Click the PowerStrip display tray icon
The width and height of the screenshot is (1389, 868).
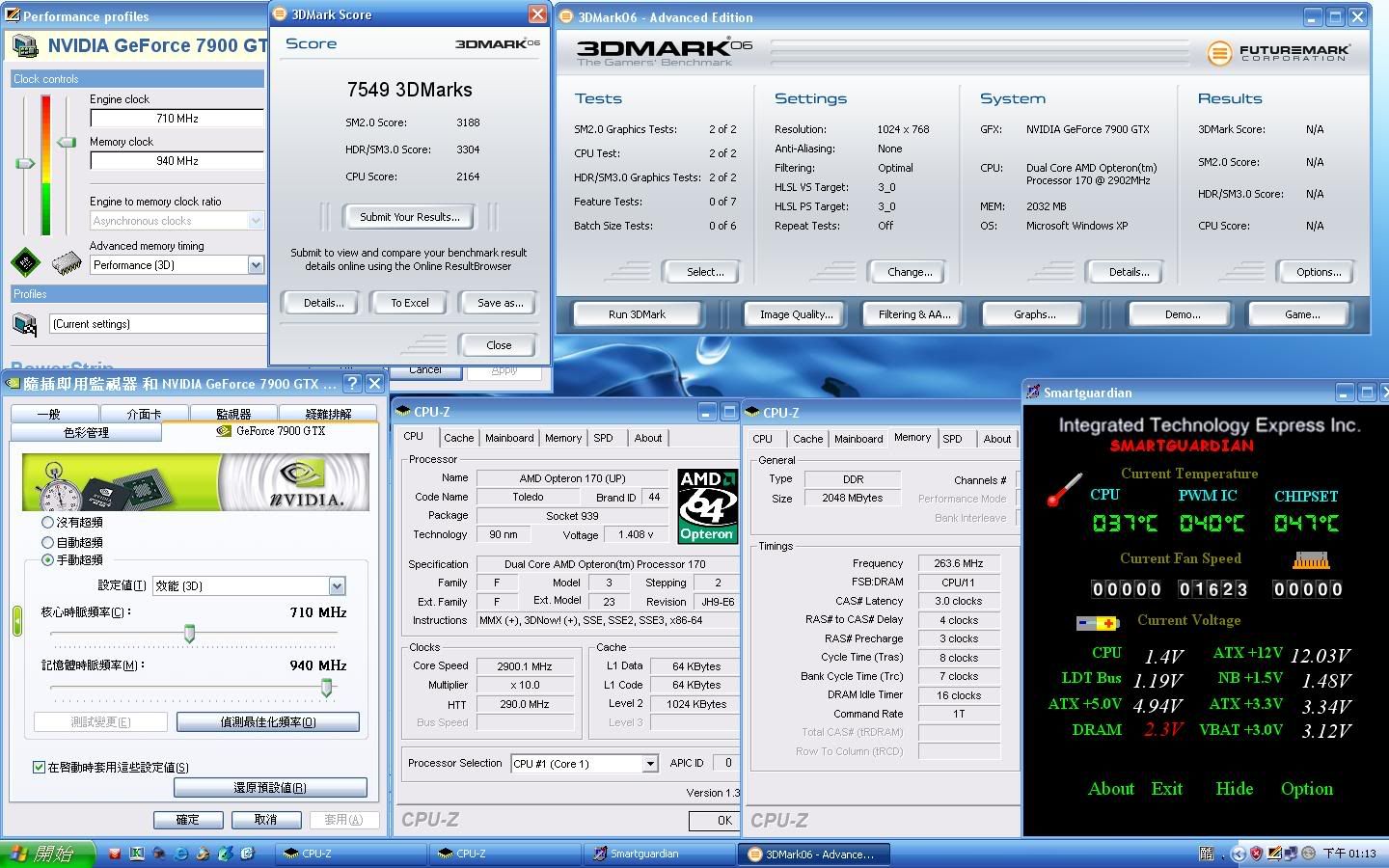[1274, 854]
